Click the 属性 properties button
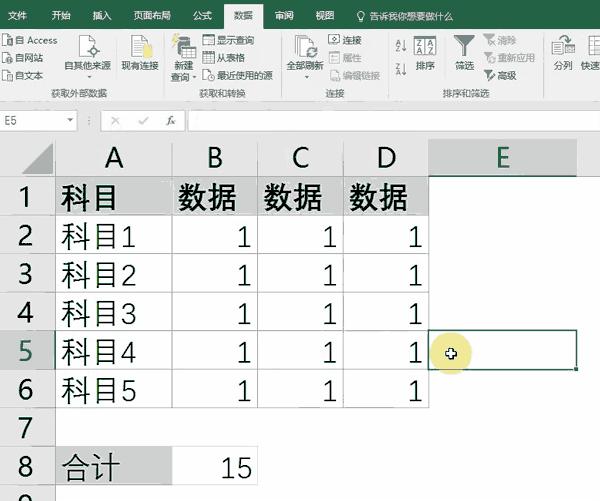 pyautogui.click(x=345, y=58)
